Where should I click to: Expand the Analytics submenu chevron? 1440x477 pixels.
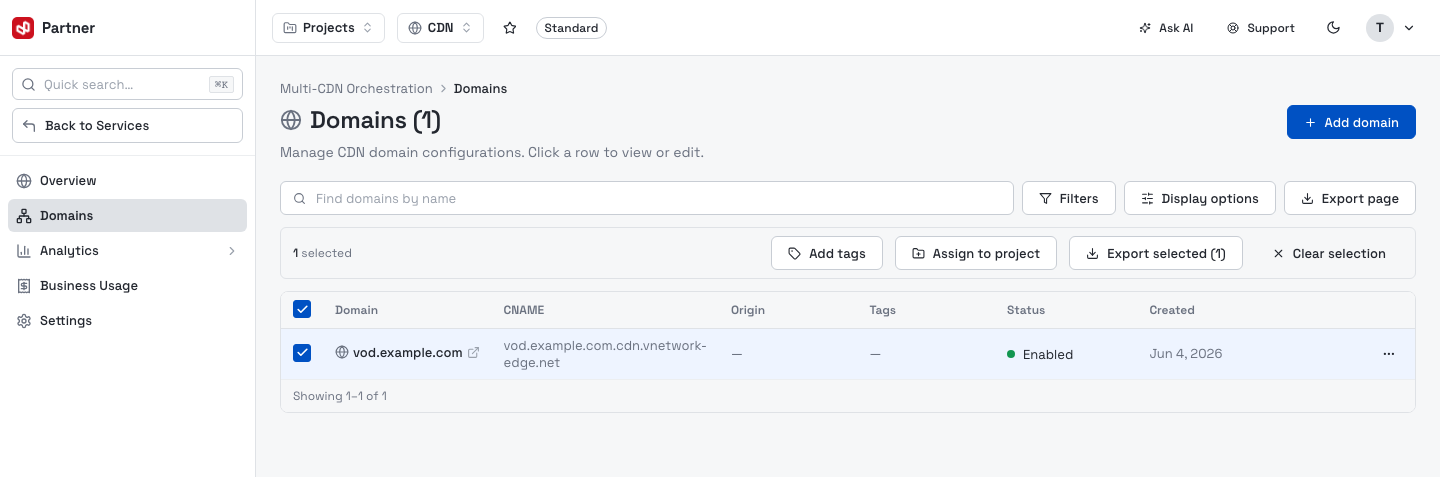click(232, 251)
